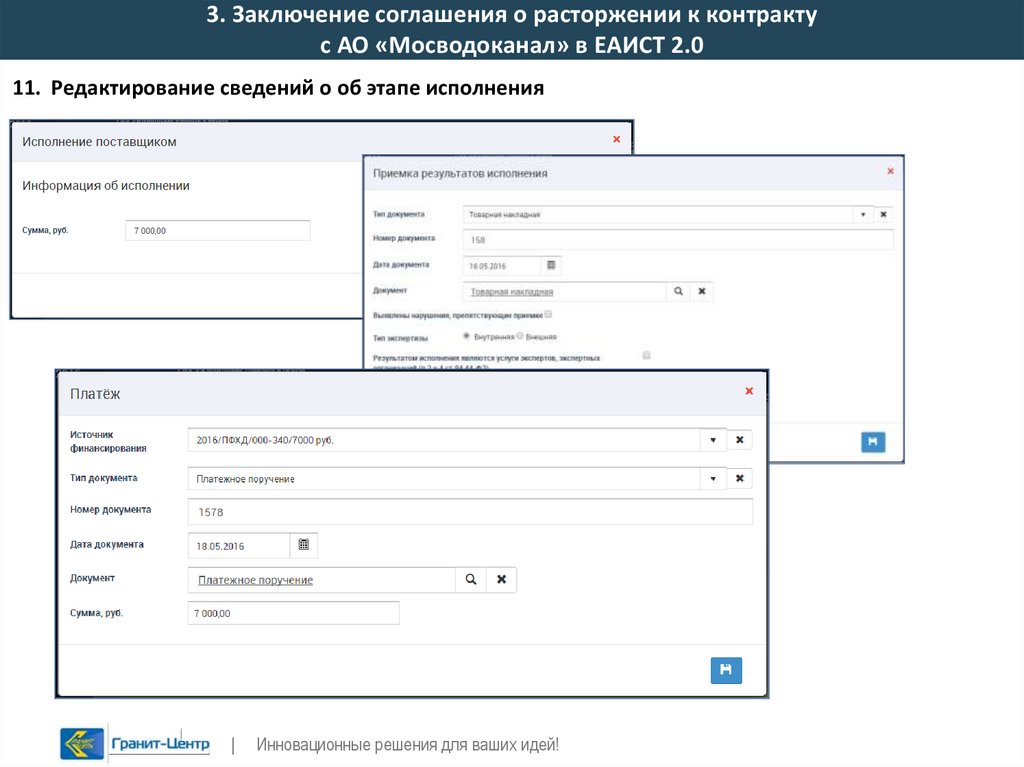Tick the Выявлены нарушения checkbox

(x=549, y=314)
